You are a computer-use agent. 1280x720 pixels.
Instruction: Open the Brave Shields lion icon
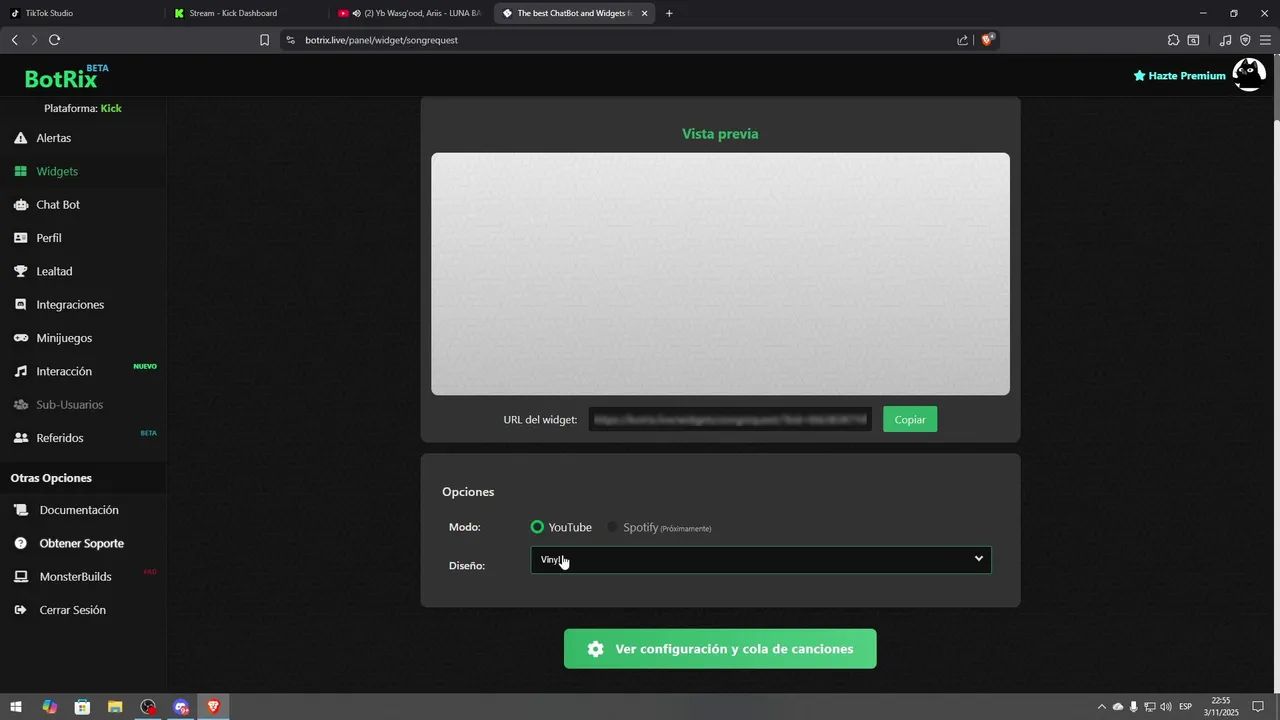pyautogui.click(x=988, y=40)
